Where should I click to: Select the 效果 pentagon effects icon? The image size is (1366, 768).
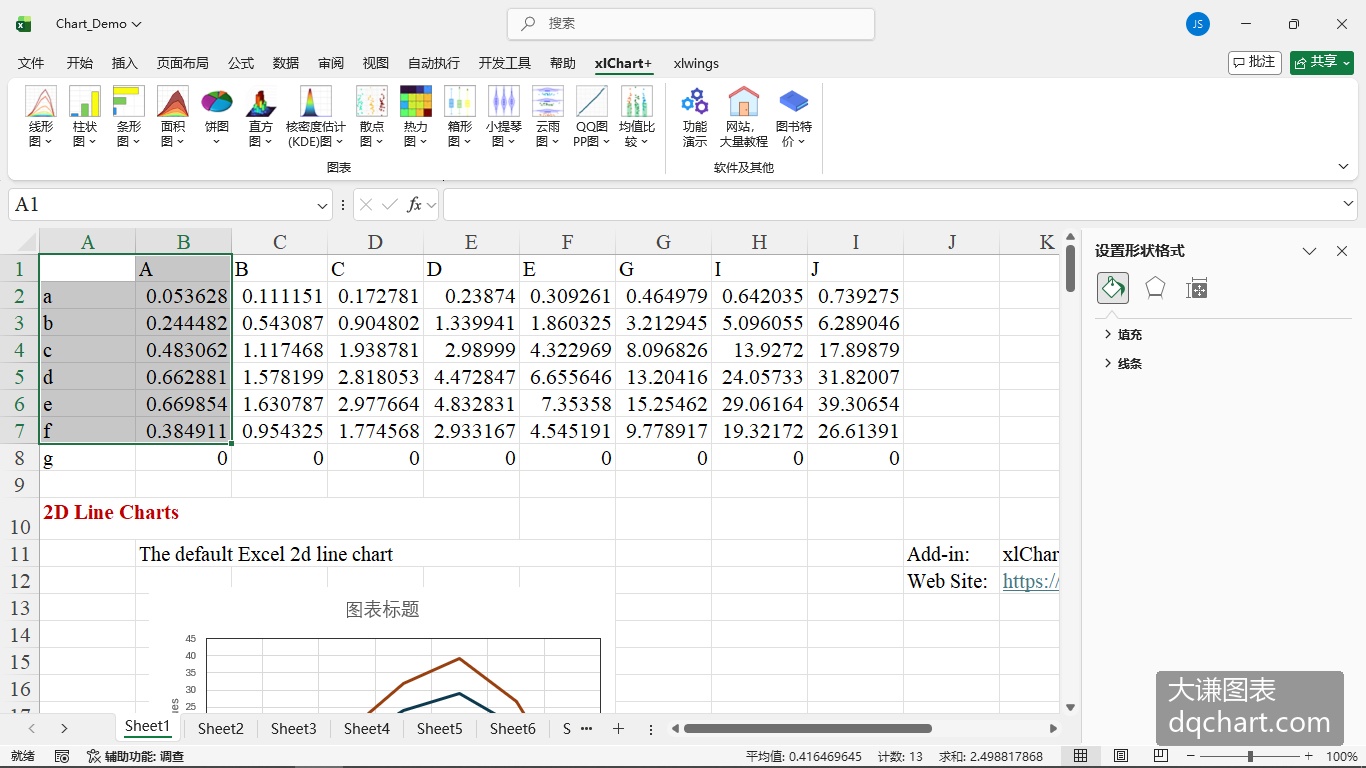1155,288
